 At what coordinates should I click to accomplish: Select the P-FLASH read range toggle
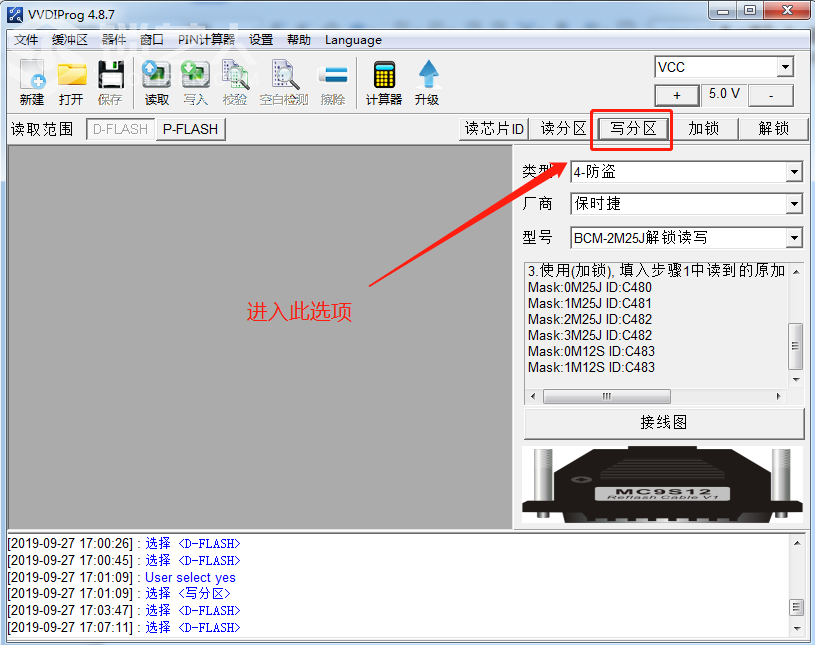[190, 129]
